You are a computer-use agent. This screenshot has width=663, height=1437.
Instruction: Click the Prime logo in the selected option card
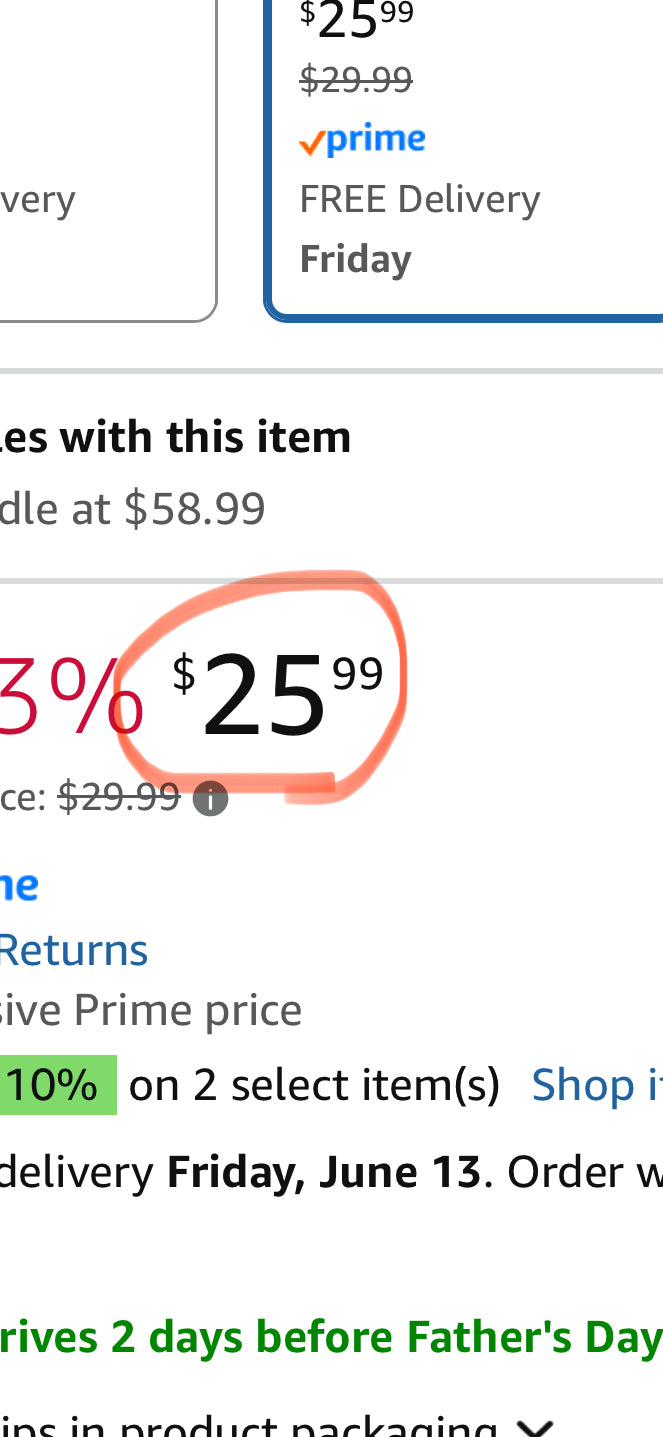362,141
